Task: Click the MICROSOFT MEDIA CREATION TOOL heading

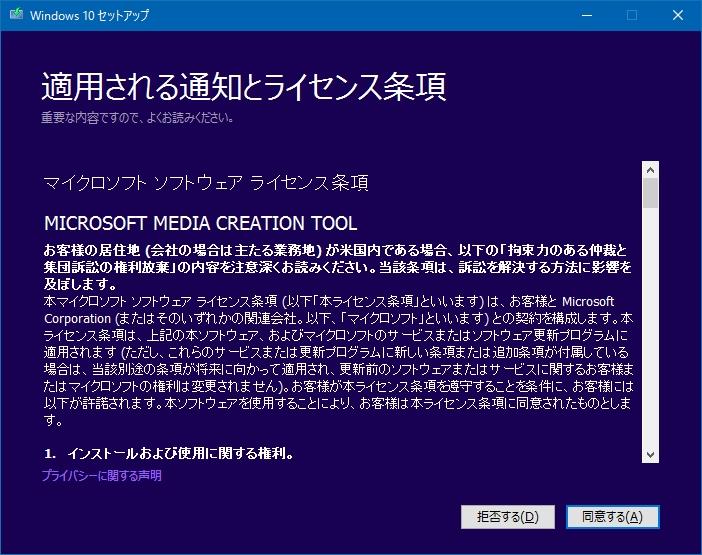Action: click(201, 223)
